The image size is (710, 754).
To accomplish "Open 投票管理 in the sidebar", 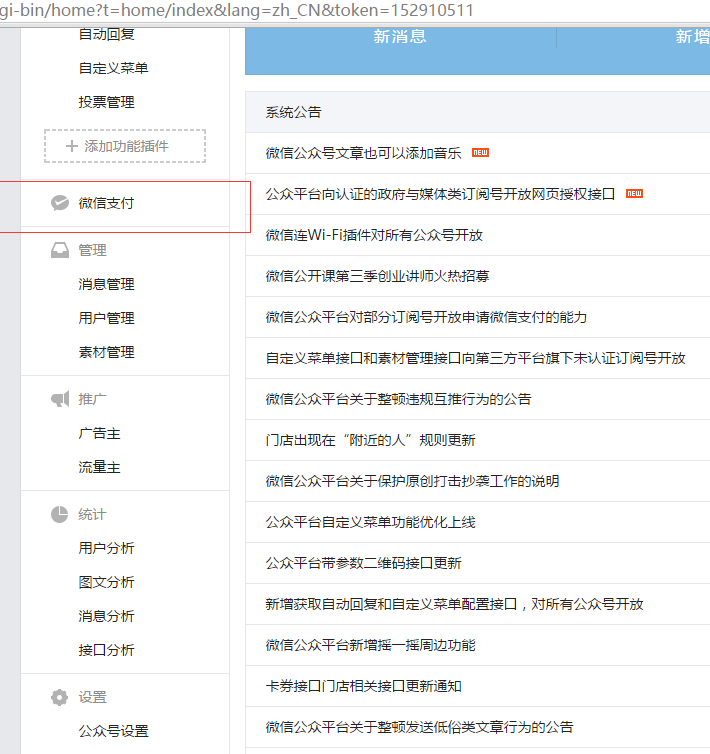I will [106, 102].
